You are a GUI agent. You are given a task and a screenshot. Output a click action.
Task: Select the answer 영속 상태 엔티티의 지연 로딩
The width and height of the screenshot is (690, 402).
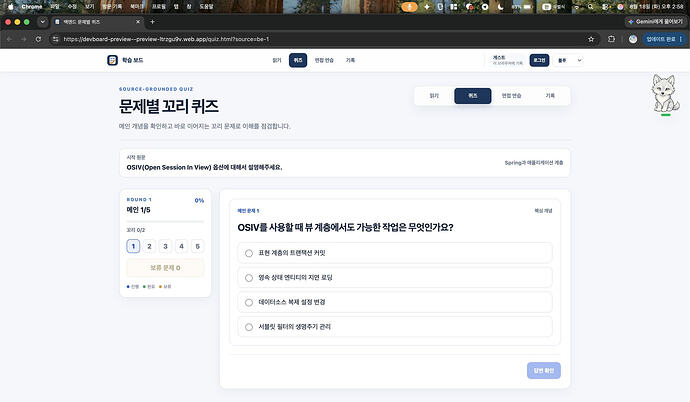tap(395, 278)
